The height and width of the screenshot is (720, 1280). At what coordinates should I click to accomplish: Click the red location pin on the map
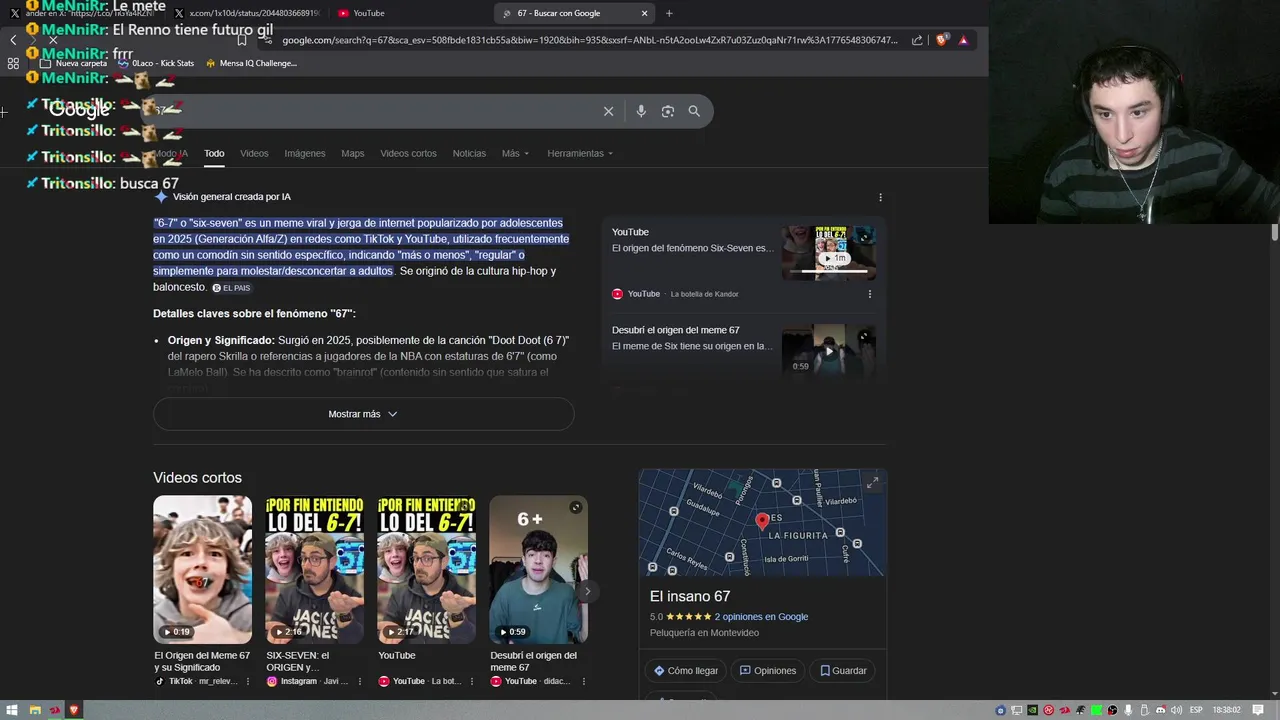[x=762, y=520]
